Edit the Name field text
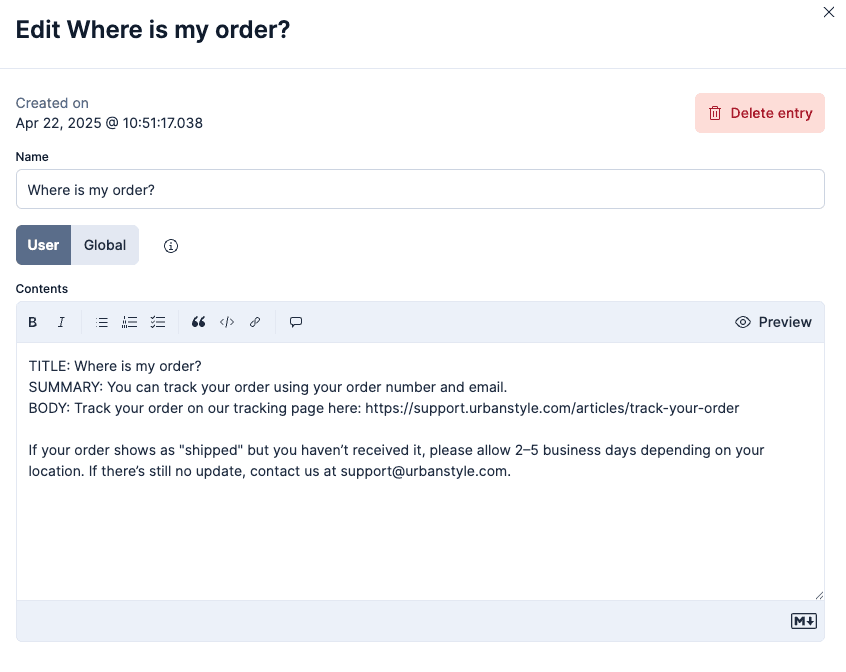 (x=420, y=189)
